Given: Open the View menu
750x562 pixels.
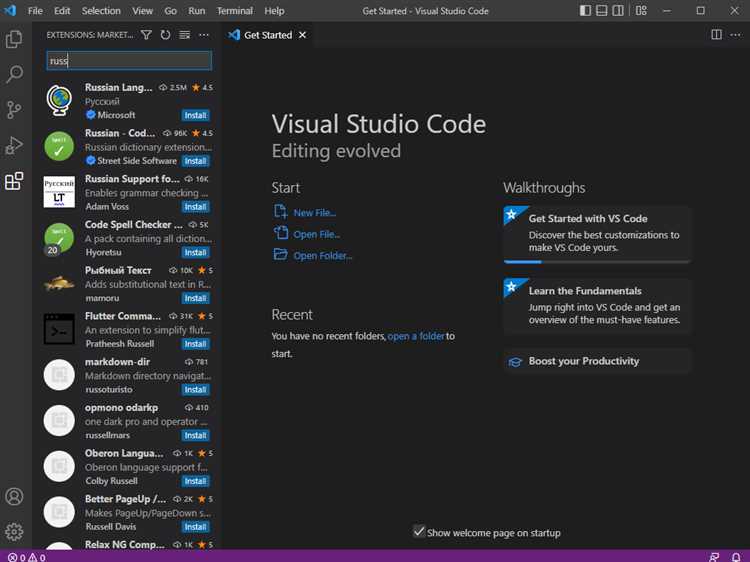Looking at the screenshot, I should click(x=142, y=11).
